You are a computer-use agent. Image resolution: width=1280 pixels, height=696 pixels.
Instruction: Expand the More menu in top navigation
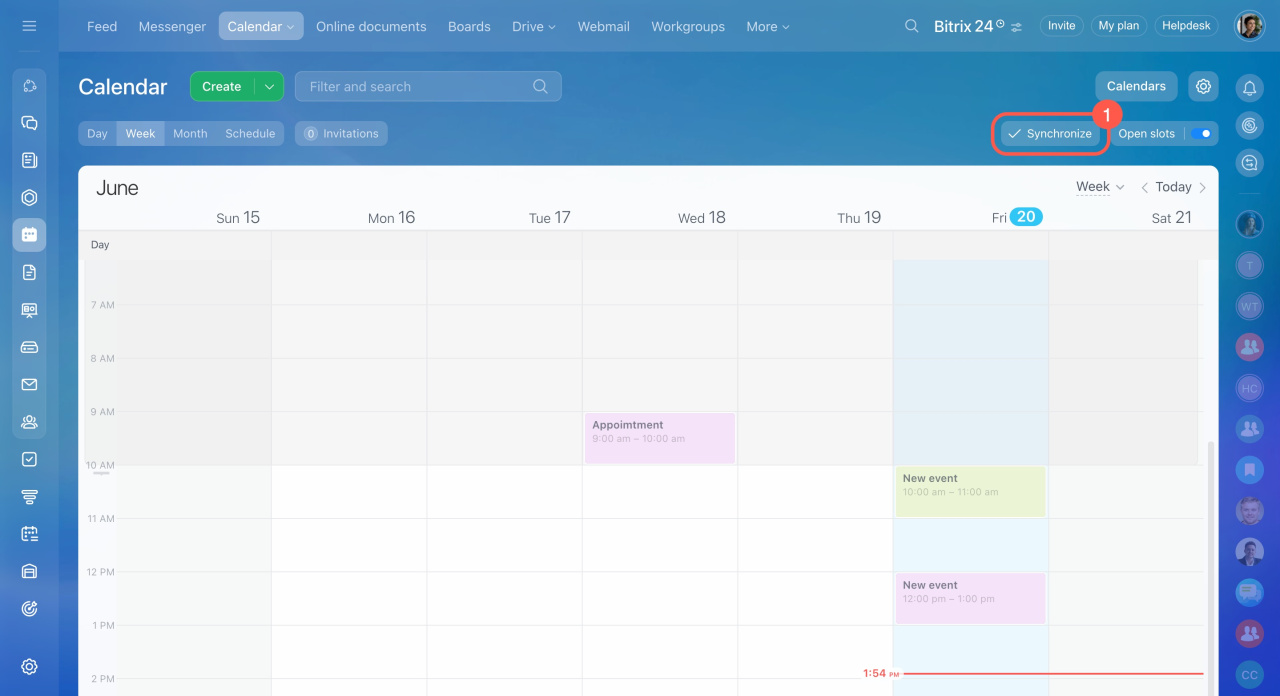click(x=767, y=27)
